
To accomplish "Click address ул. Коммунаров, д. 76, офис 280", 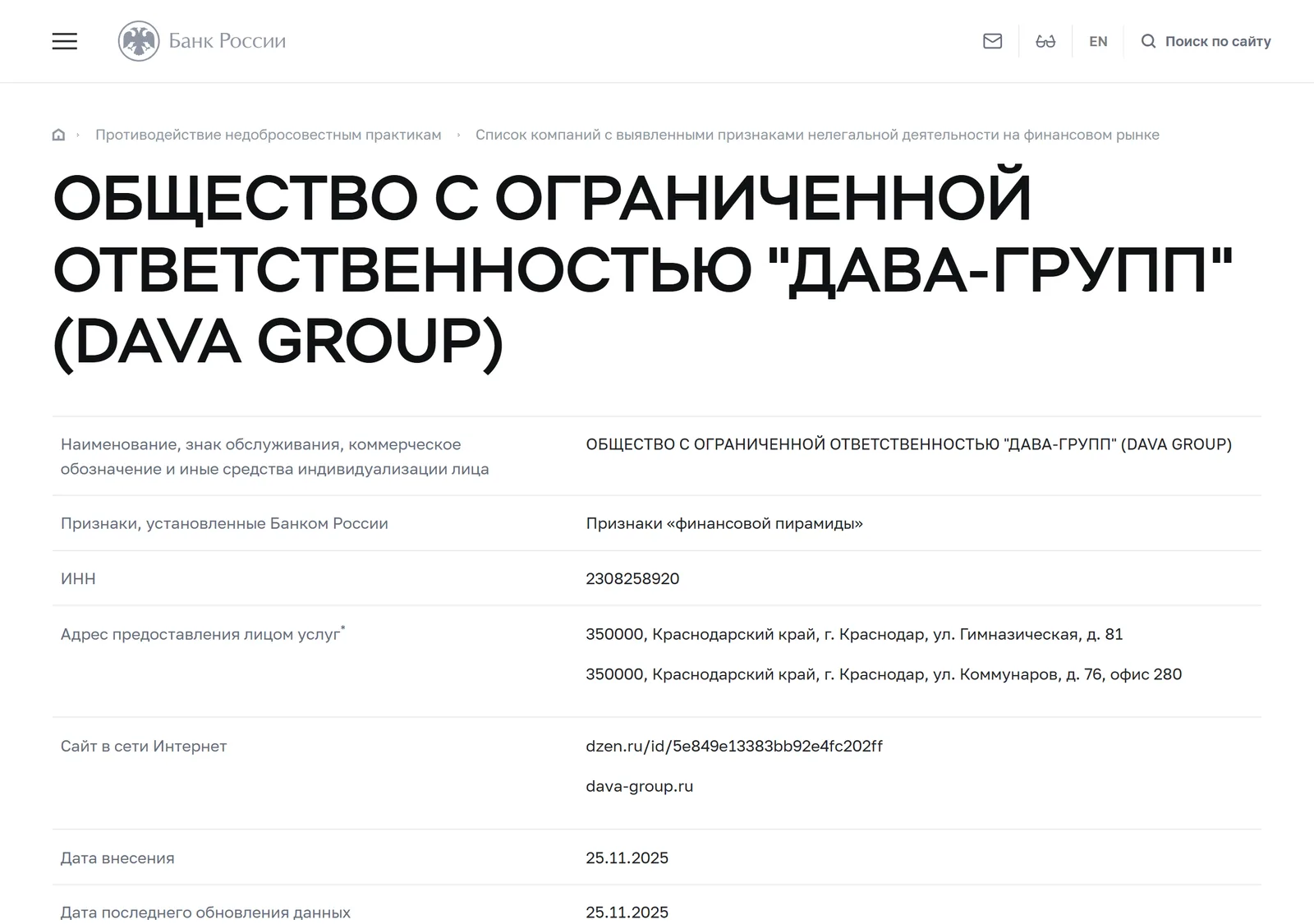I will click(x=884, y=674).
